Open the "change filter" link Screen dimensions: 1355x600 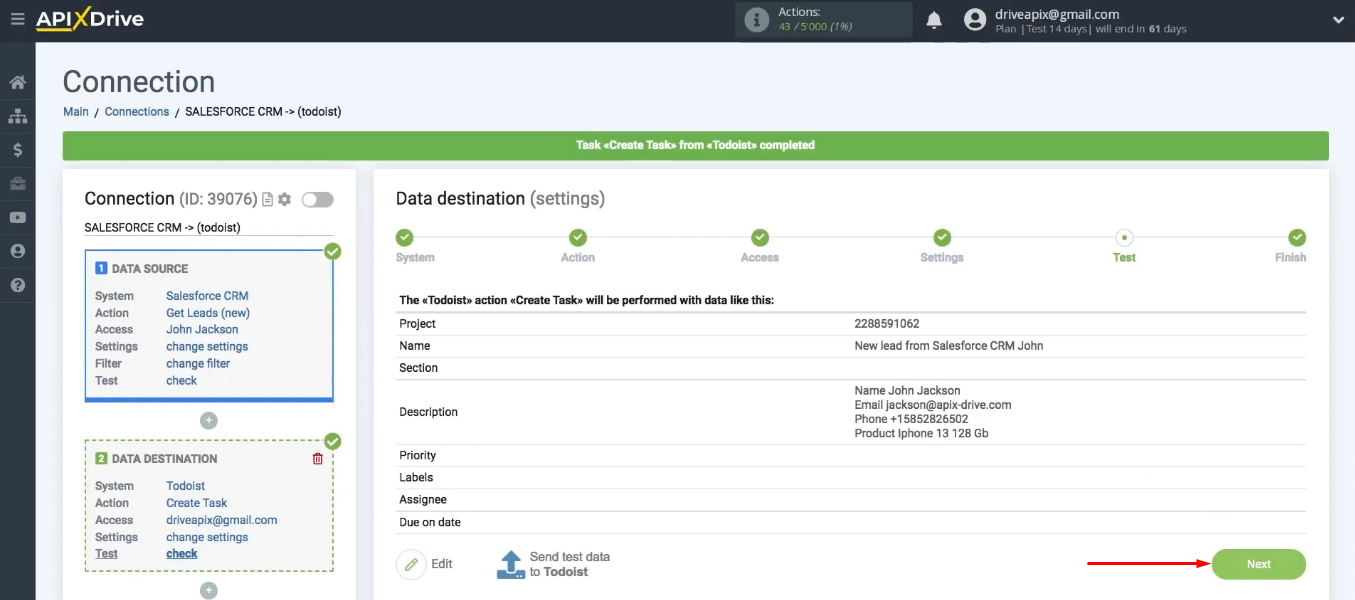click(197, 363)
